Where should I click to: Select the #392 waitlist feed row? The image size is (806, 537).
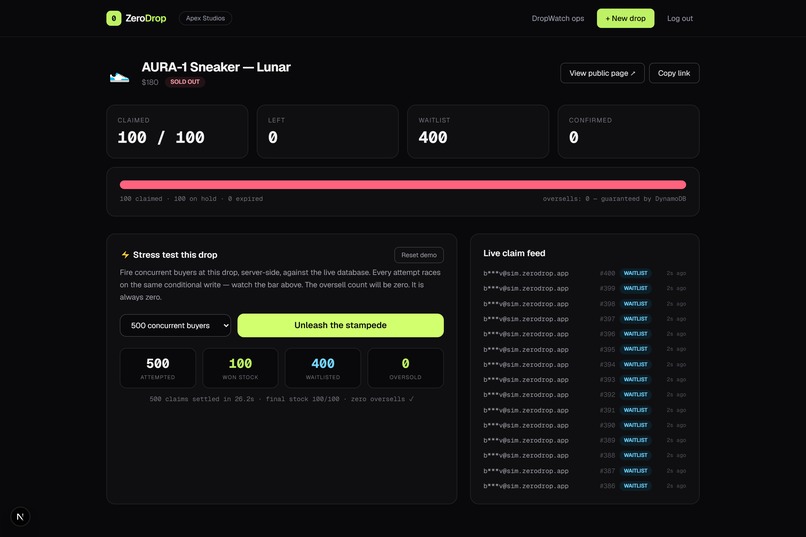584,395
